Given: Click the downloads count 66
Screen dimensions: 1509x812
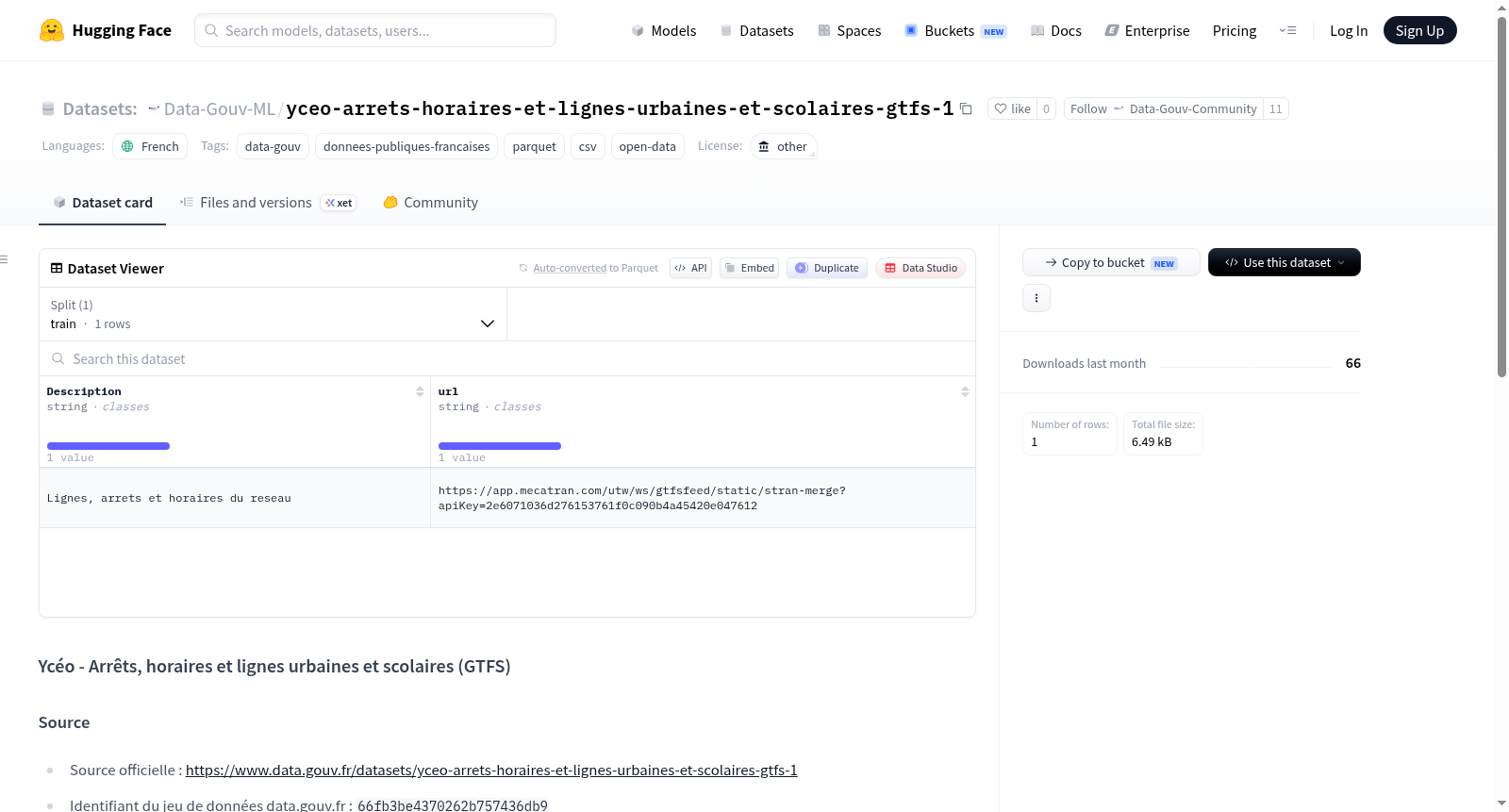Looking at the screenshot, I should coord(1353,363).
